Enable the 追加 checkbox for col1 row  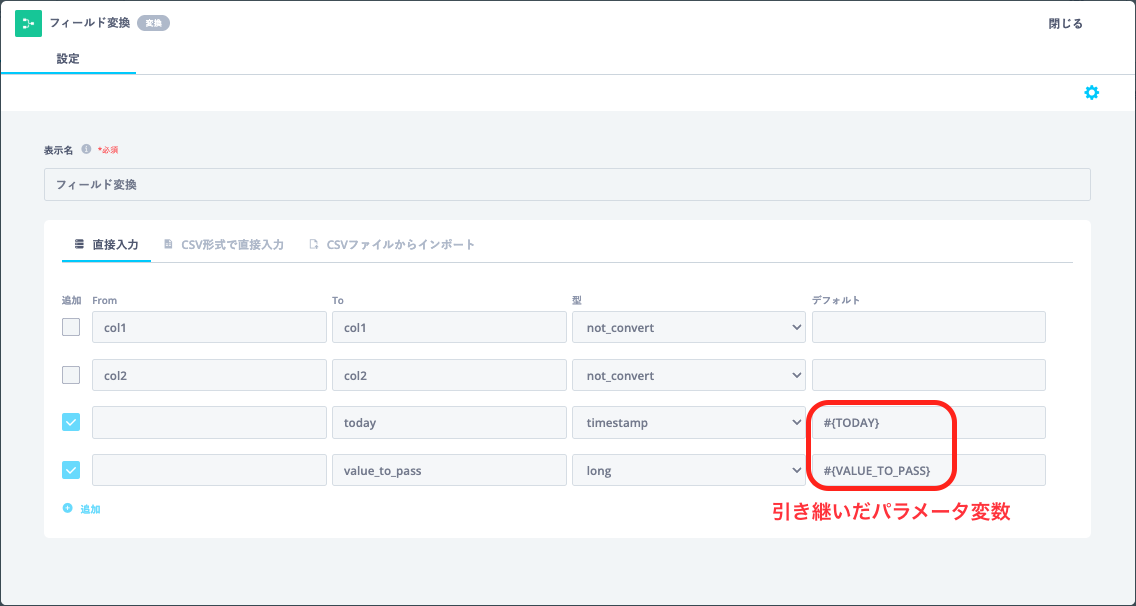coord(71,327)
